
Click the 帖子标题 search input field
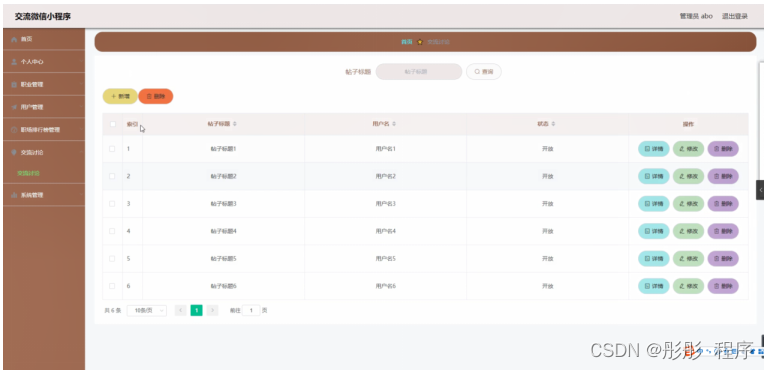[x=419, y=72]
